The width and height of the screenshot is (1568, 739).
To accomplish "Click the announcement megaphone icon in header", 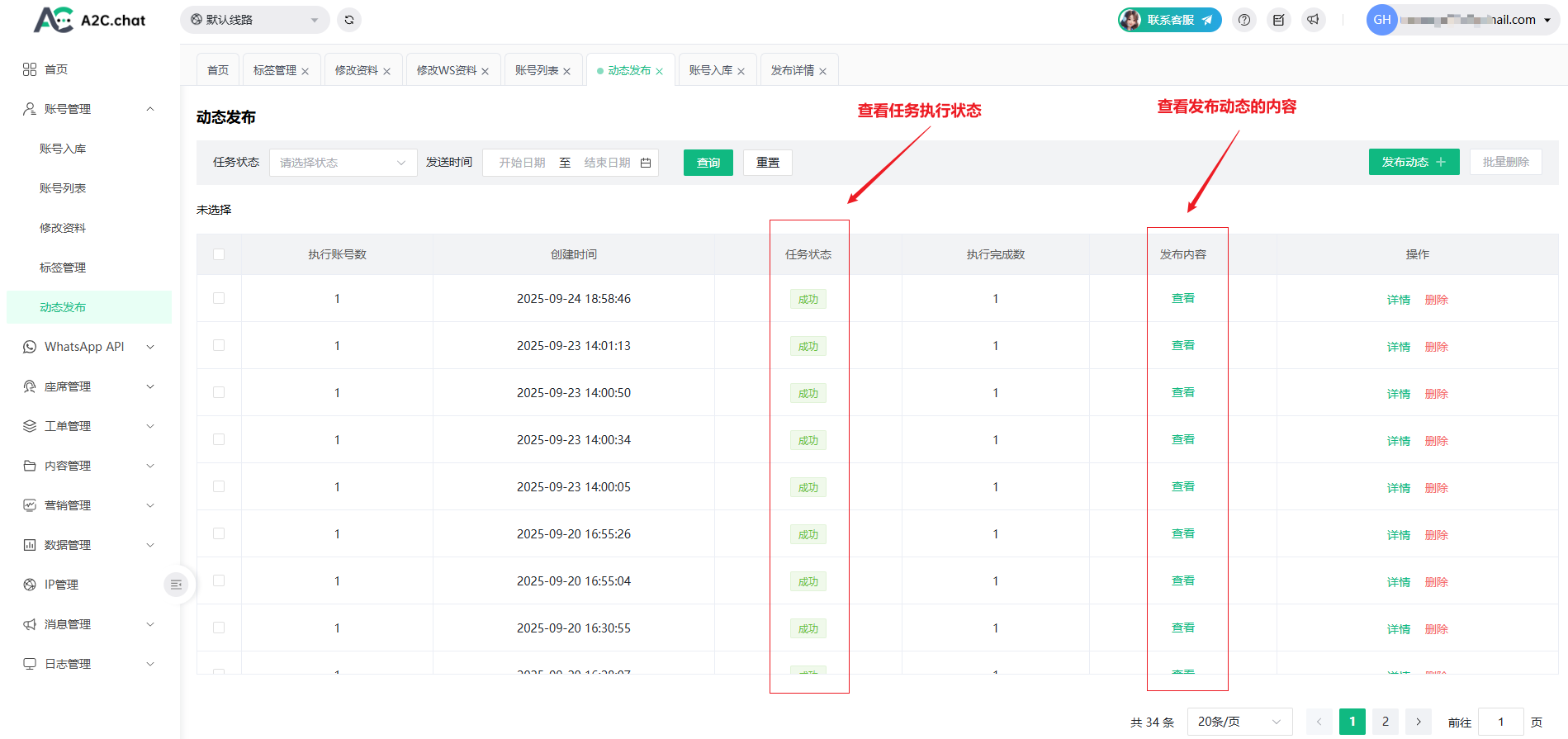I will 1313,20.
